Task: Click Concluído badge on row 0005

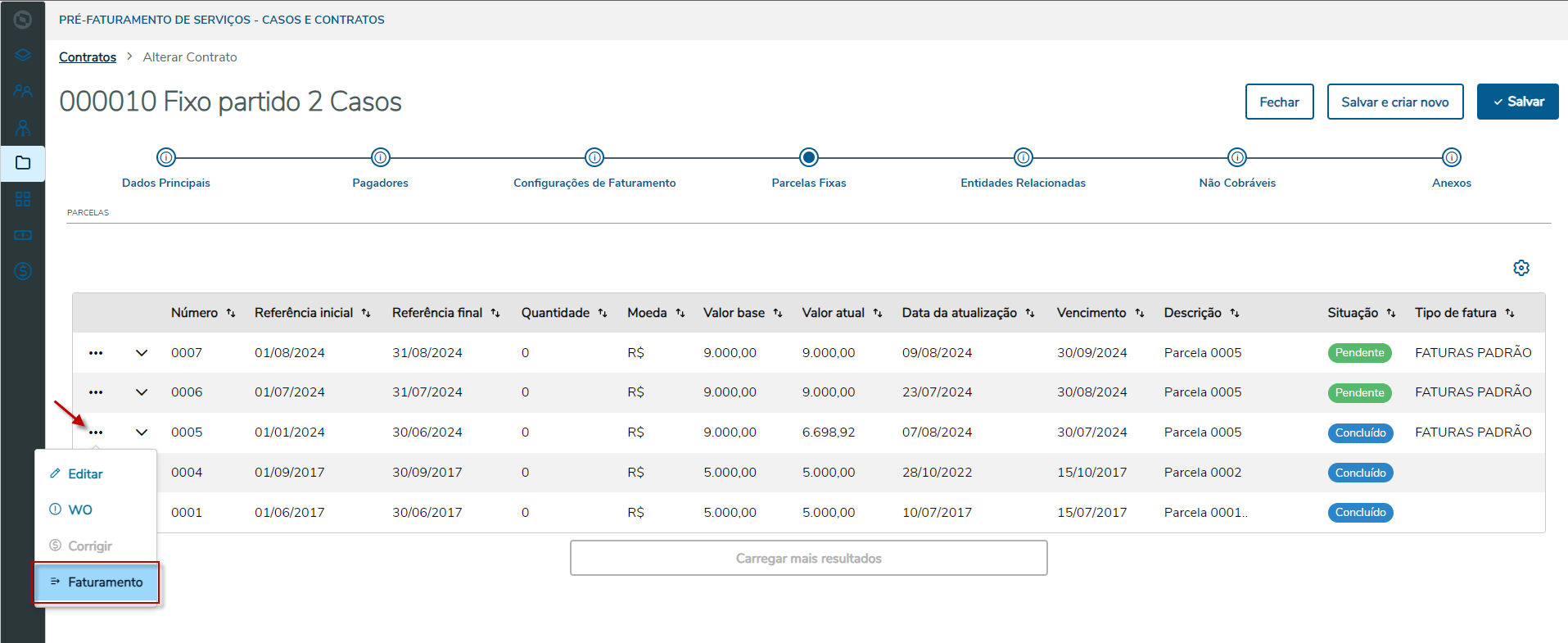Action: 1360,432
